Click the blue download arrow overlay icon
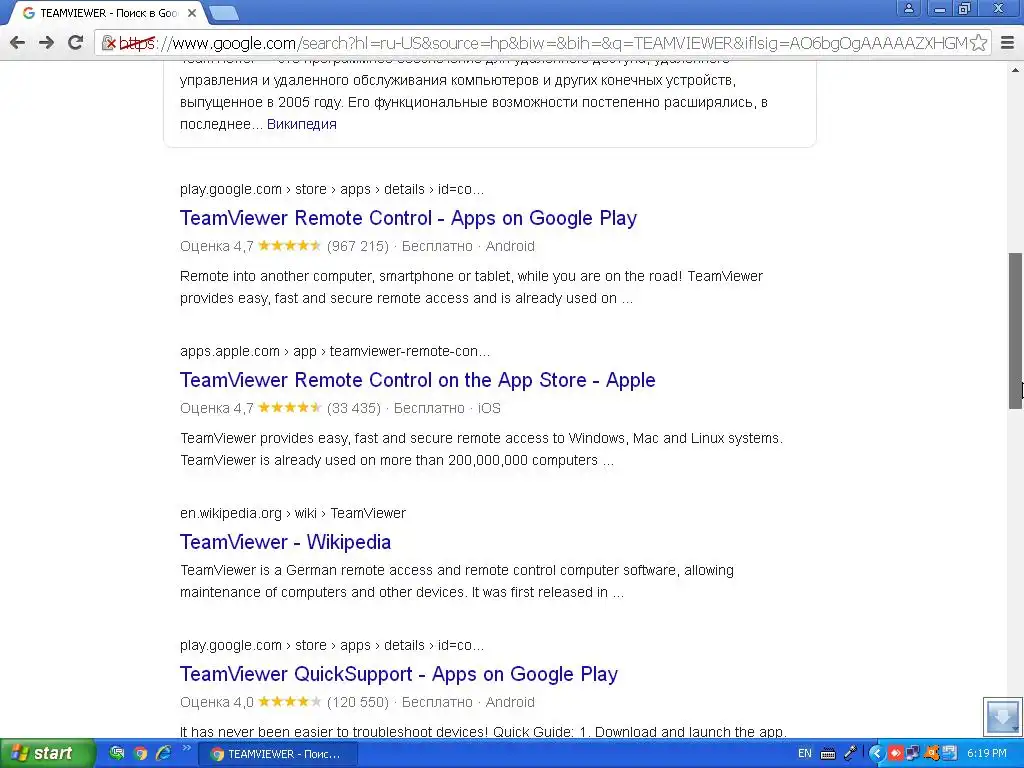The width and height of the screenshot is (1024, 768). pyautogui.click(x=1002, y=716)
